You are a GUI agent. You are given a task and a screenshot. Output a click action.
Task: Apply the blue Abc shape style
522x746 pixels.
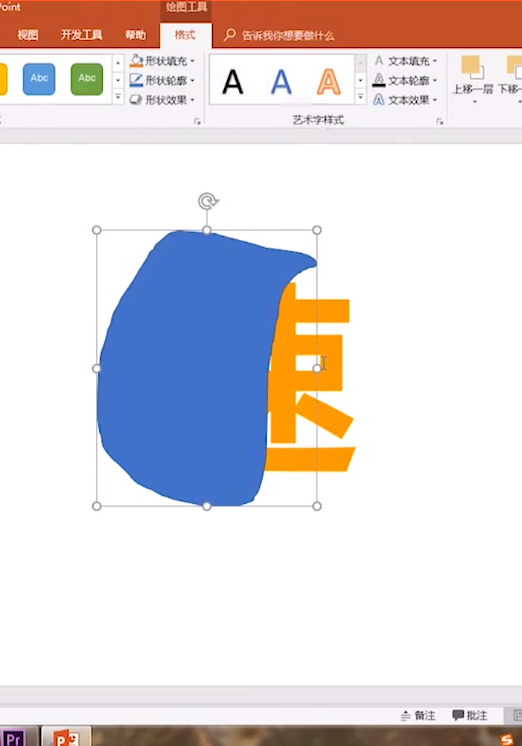pos(39,79)
